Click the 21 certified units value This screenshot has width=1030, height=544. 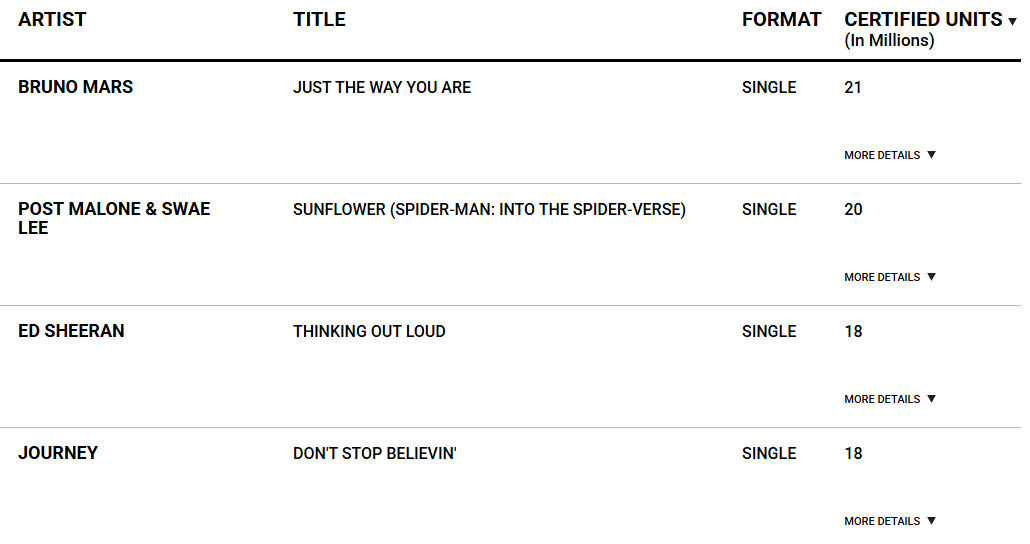(x=853, y=87)
